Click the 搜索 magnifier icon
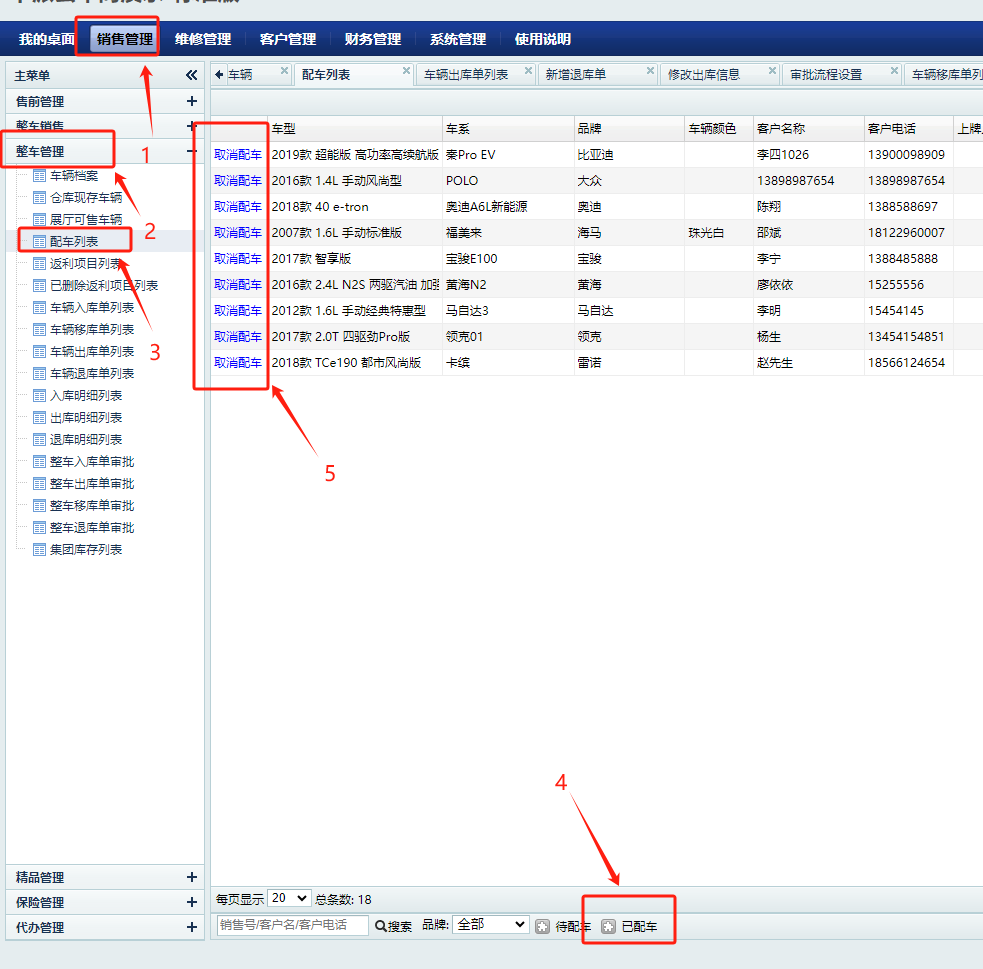The height and width of the screenshot is (969, 983). pyautogui.click(x=381, y=927)
